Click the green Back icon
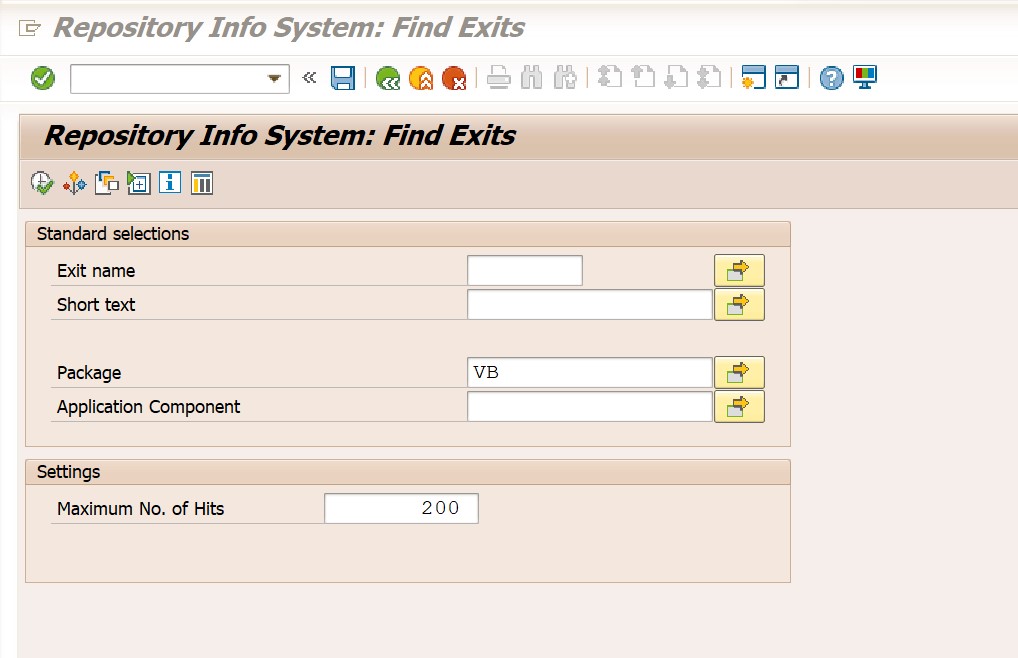 388,79
